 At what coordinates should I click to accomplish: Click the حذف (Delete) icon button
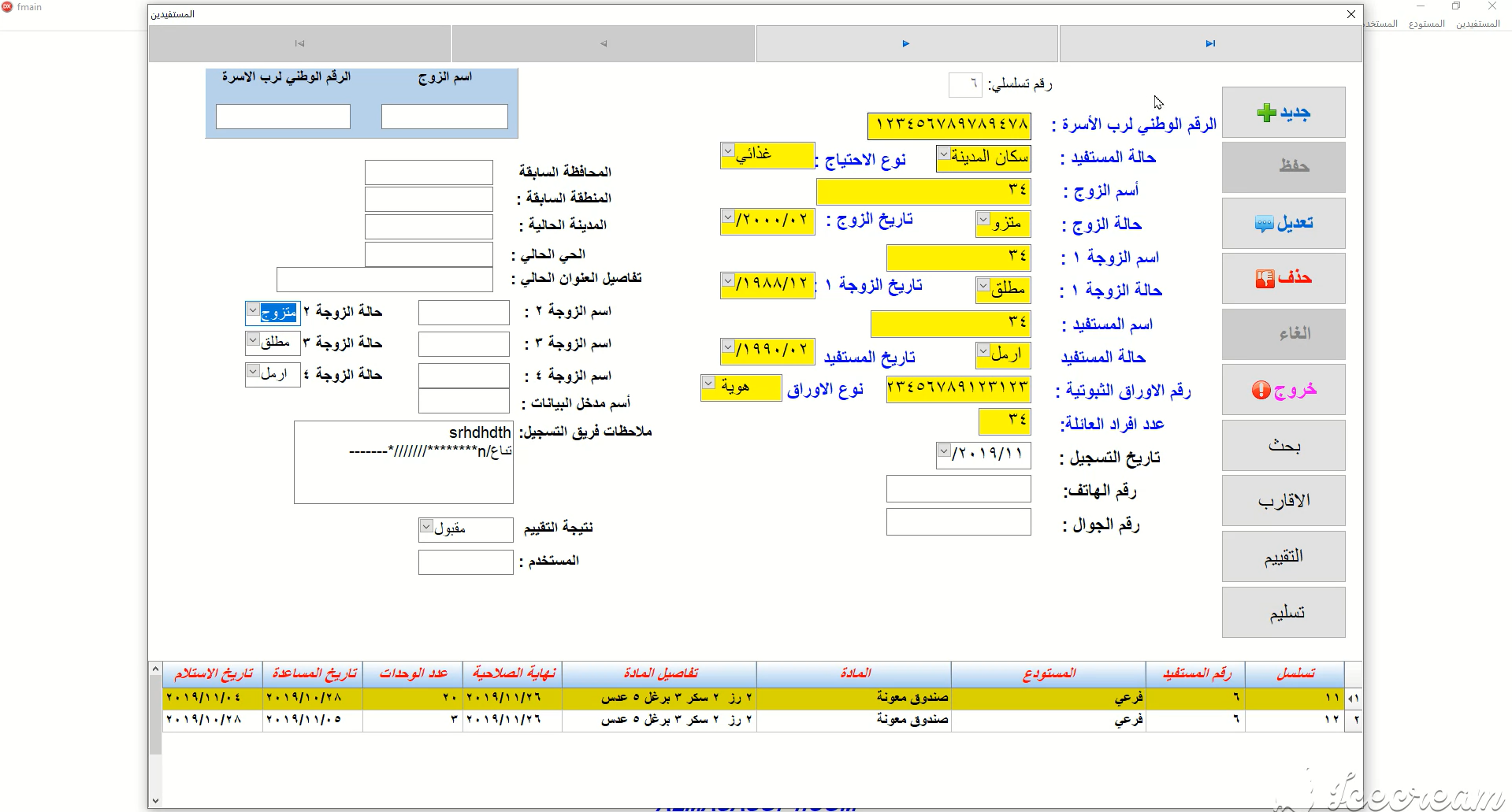[x=1282, y=278]
